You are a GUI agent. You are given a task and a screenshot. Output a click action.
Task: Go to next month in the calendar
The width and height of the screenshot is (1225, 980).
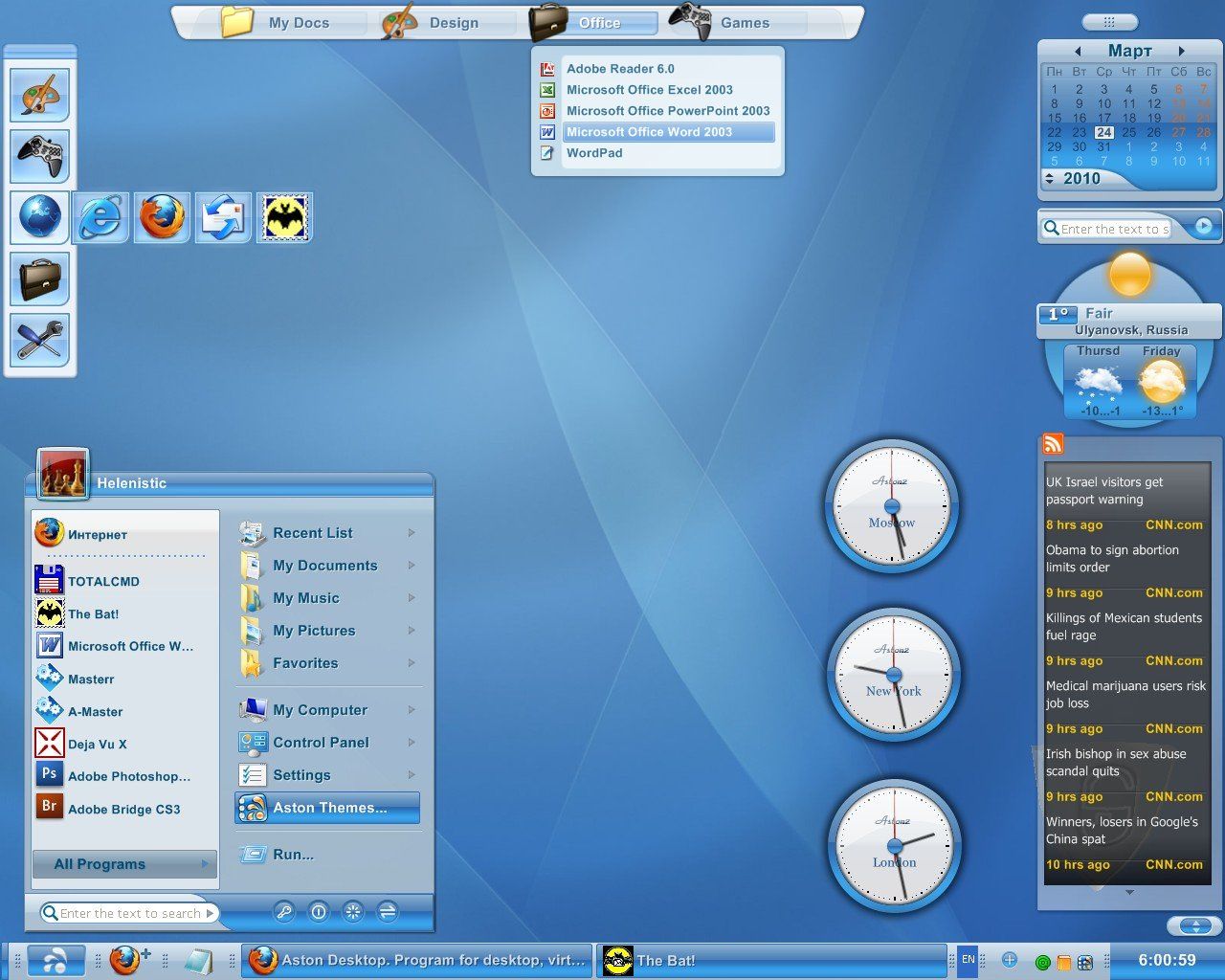(1181, 51)
